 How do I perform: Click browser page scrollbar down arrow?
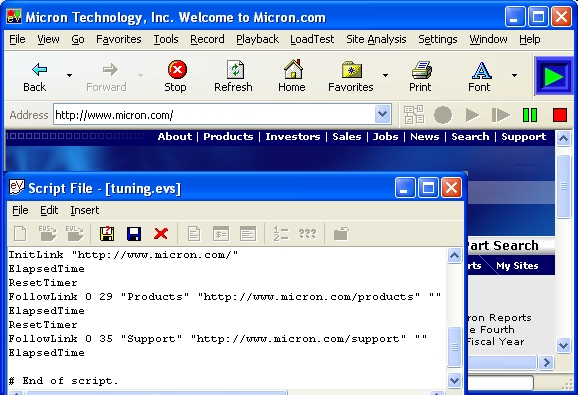click(563, 346)
